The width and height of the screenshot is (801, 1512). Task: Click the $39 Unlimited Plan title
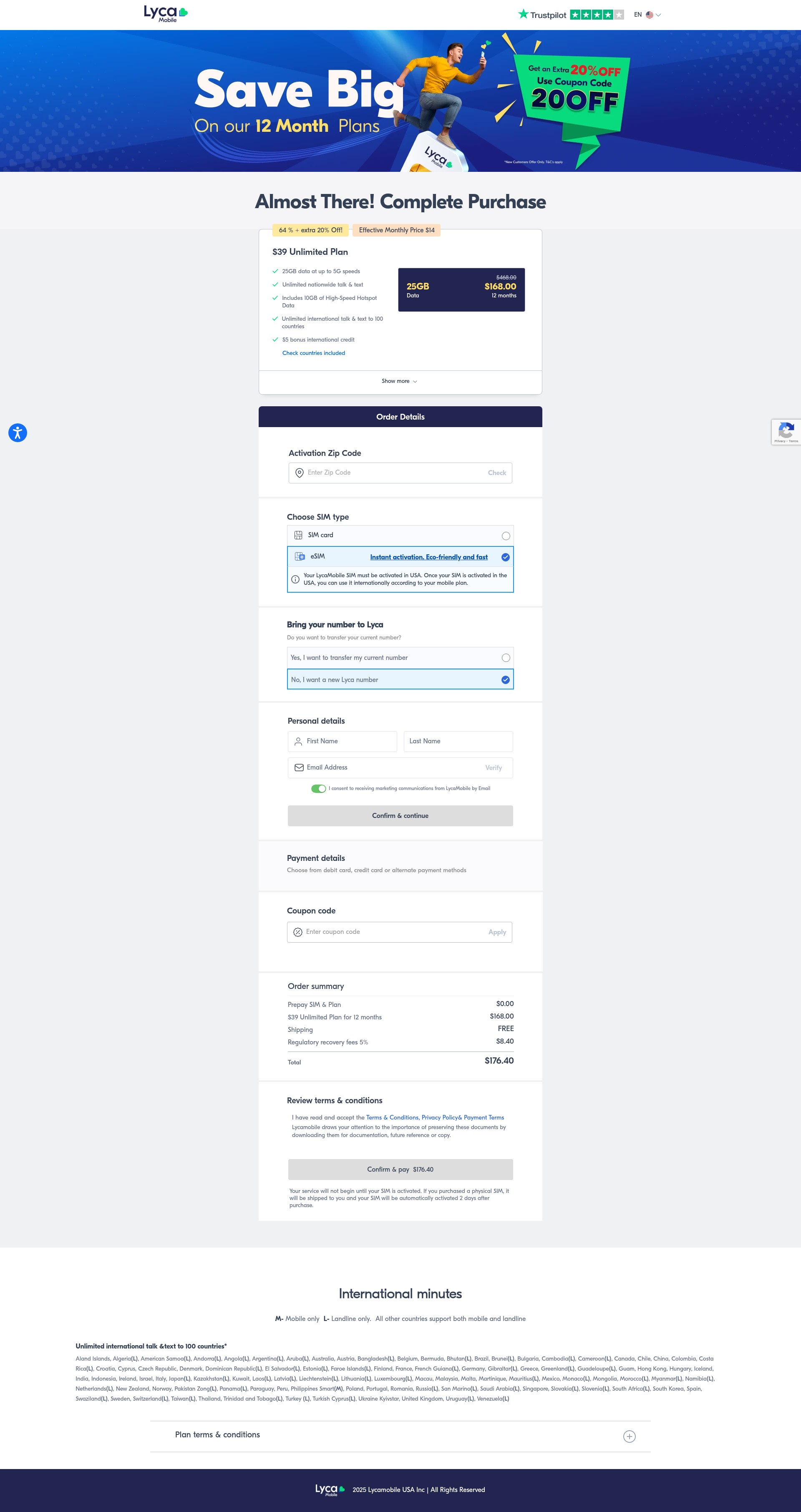pos(310,252)
